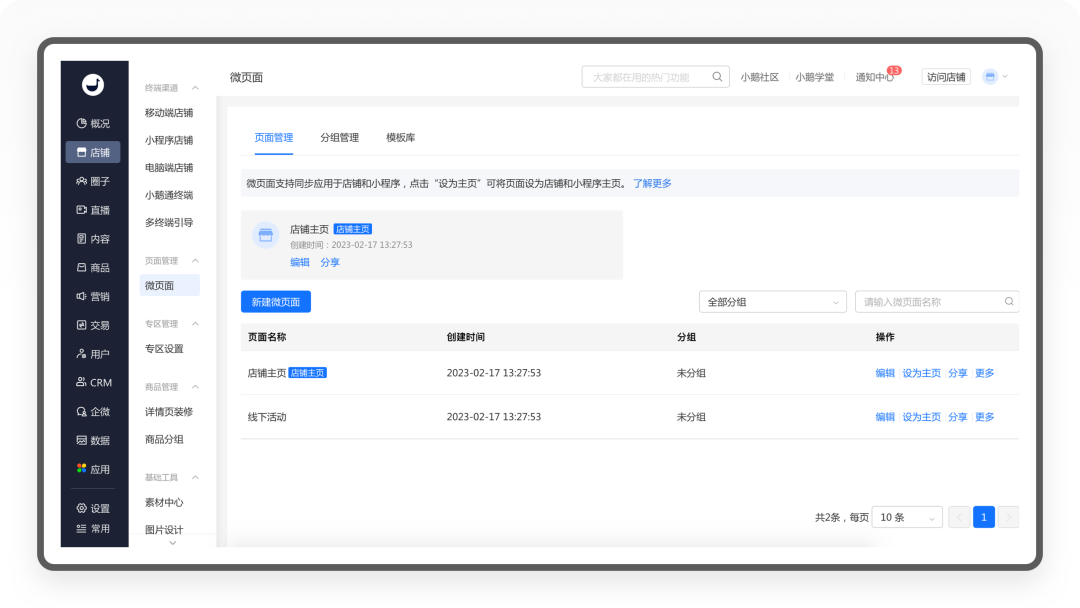Image resolution: width=1080 pixels, height=608 pixels.
Task: Open 设置 settings in the sidebar
Action: (x=93, y=508)
